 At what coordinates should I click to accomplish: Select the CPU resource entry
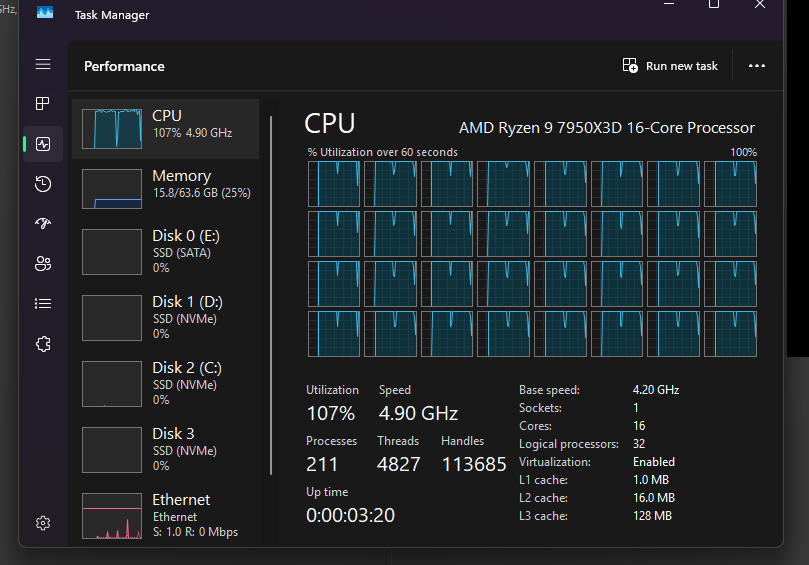coord(166,129)
